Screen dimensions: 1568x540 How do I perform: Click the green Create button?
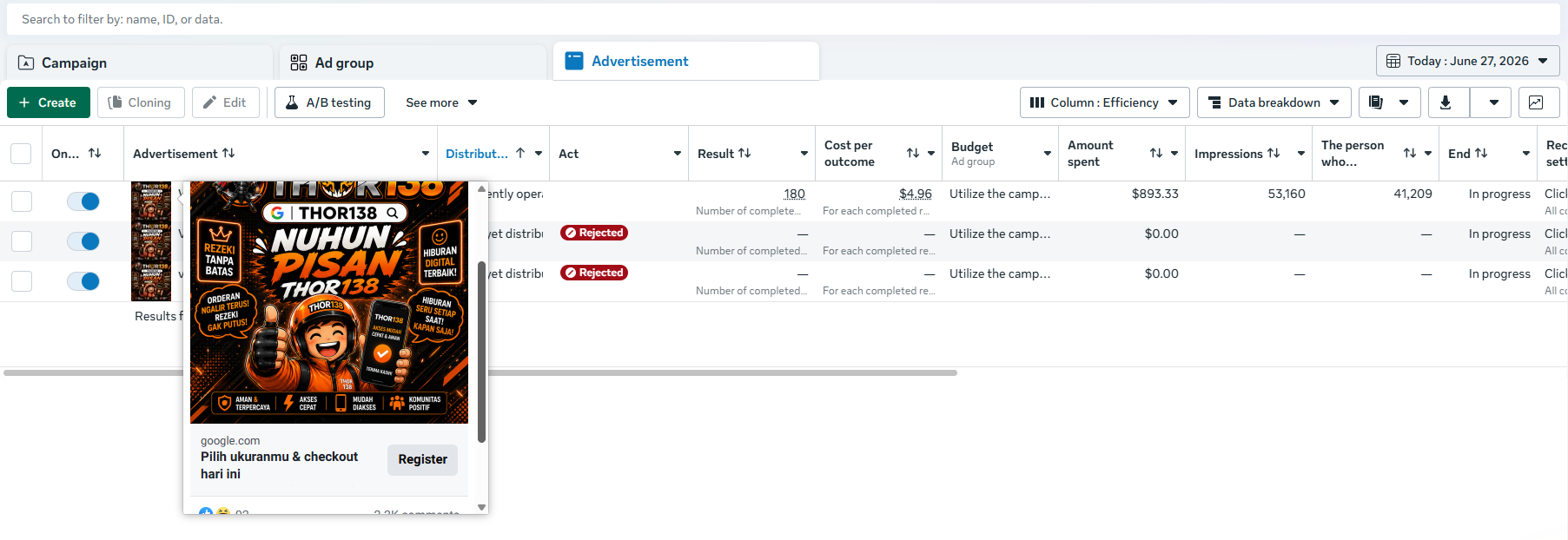[49, 102]
